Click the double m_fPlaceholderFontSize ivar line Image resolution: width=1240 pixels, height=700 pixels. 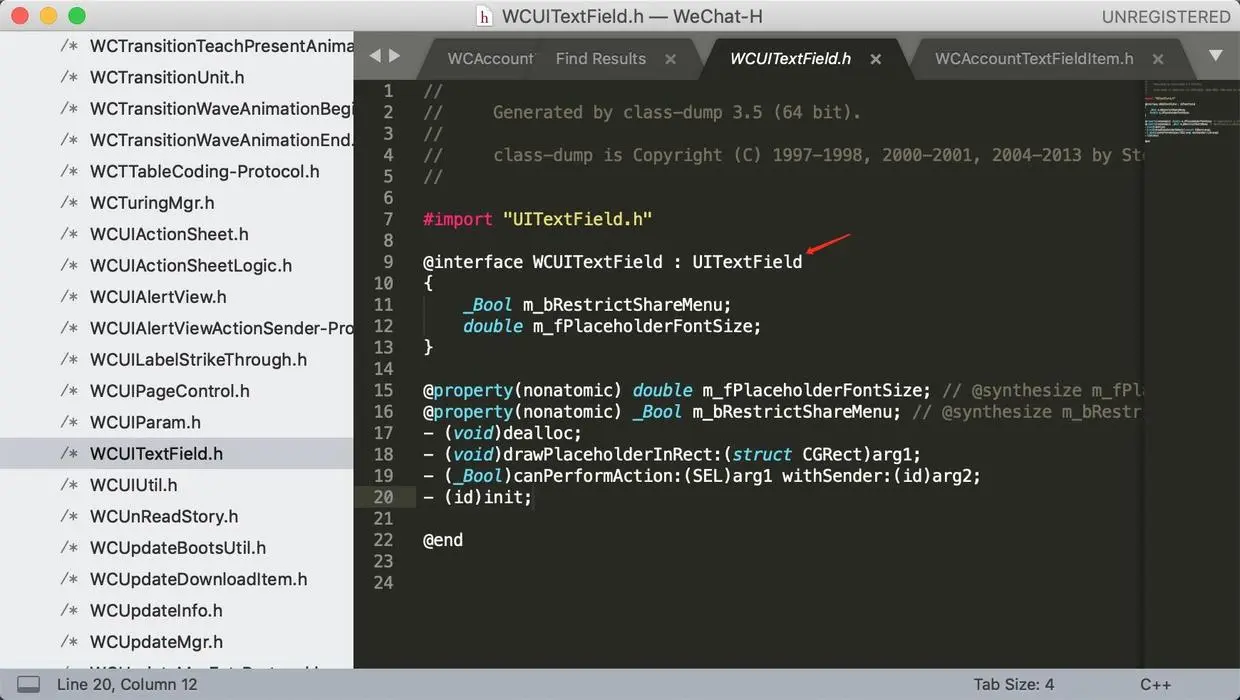[612, 327]
